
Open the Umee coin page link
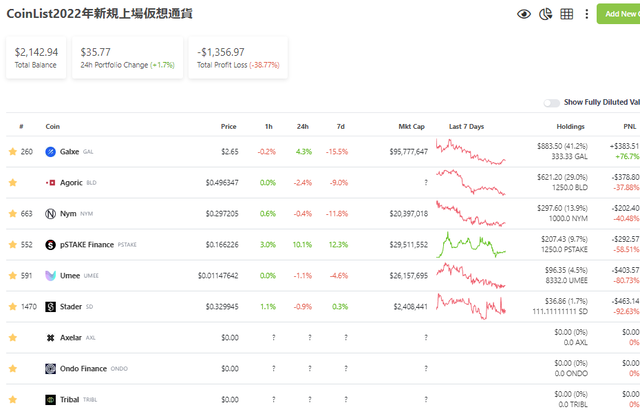(70, 276)
